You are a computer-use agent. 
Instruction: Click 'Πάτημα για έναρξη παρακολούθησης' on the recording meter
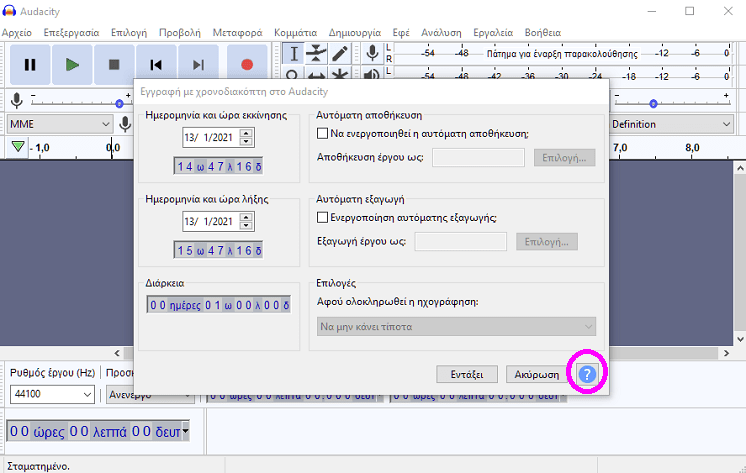[562, 53]
